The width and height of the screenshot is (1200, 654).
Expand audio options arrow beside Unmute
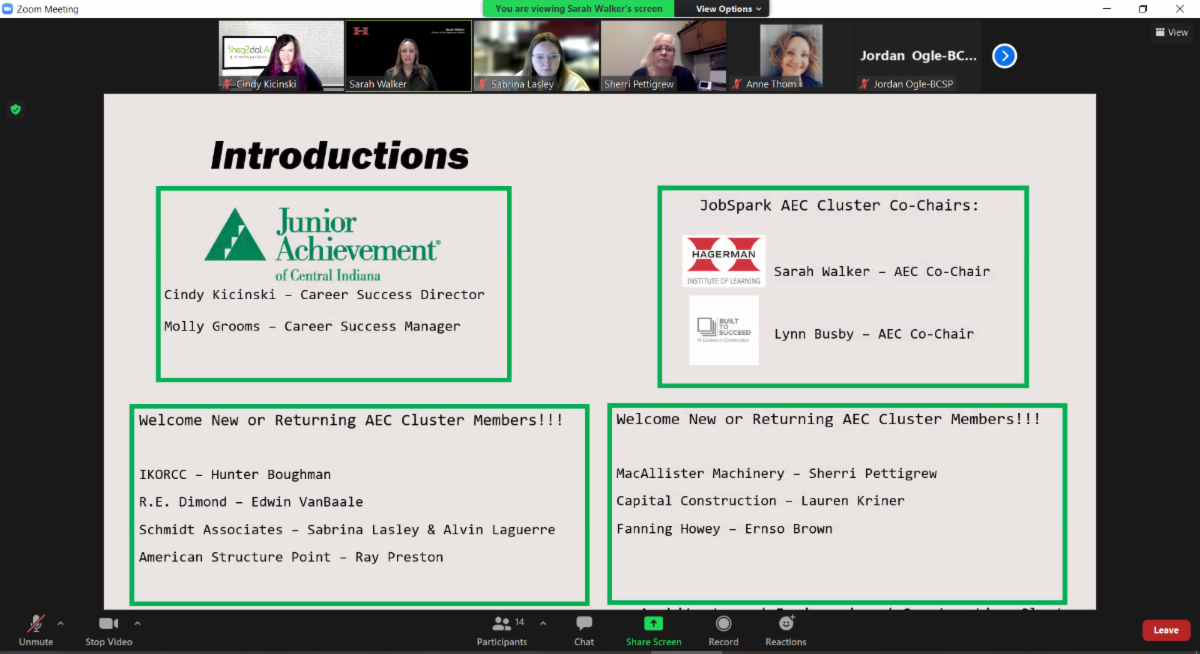click(x=61, y=623)
